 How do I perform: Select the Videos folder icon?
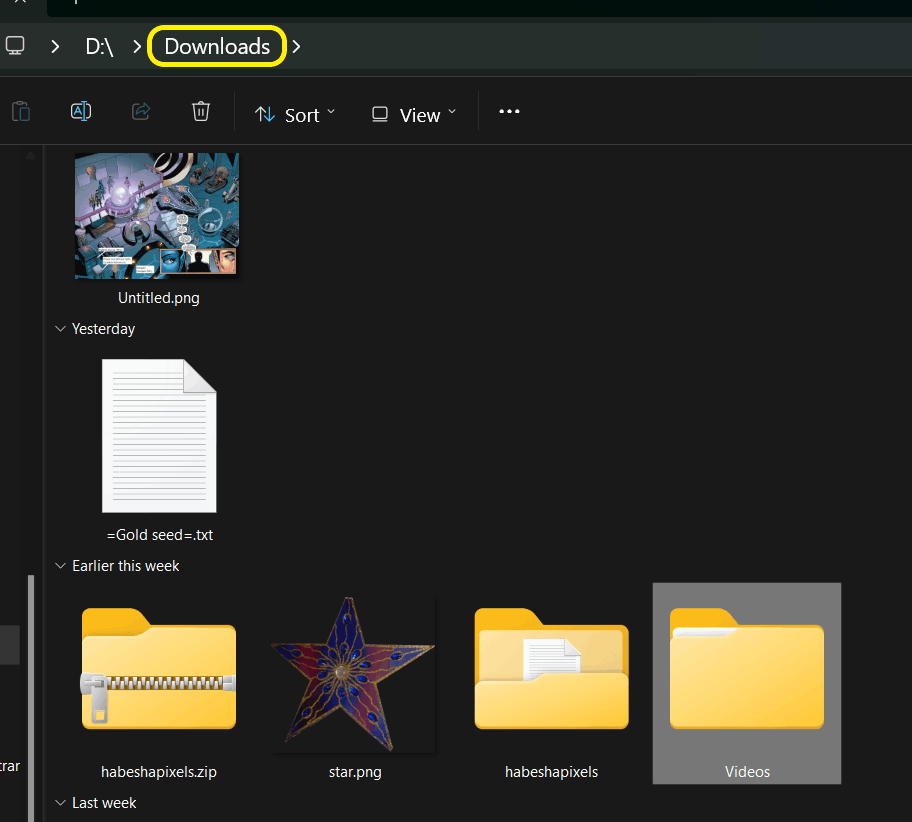747,669
